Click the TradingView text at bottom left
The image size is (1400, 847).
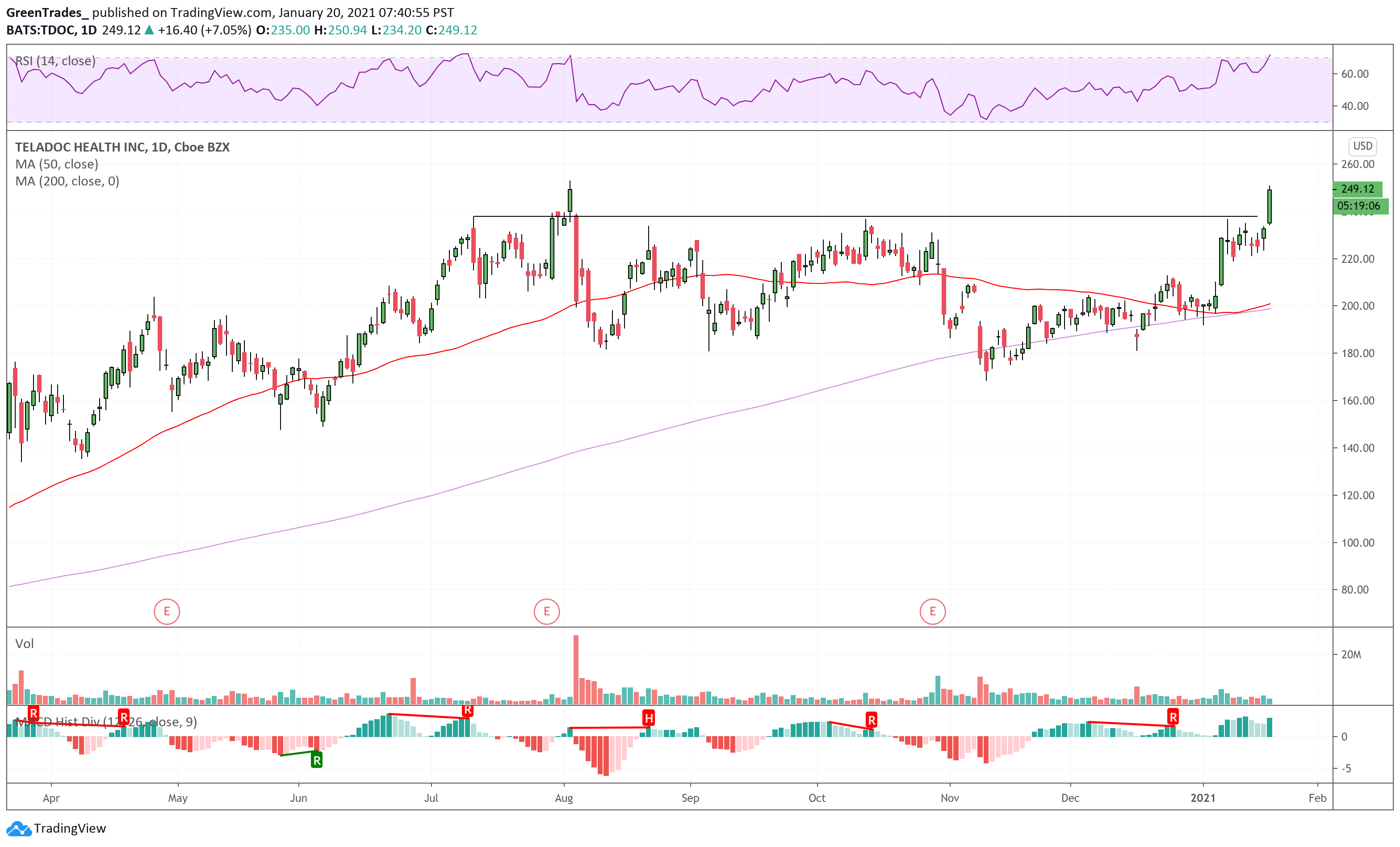click(70, 828)
